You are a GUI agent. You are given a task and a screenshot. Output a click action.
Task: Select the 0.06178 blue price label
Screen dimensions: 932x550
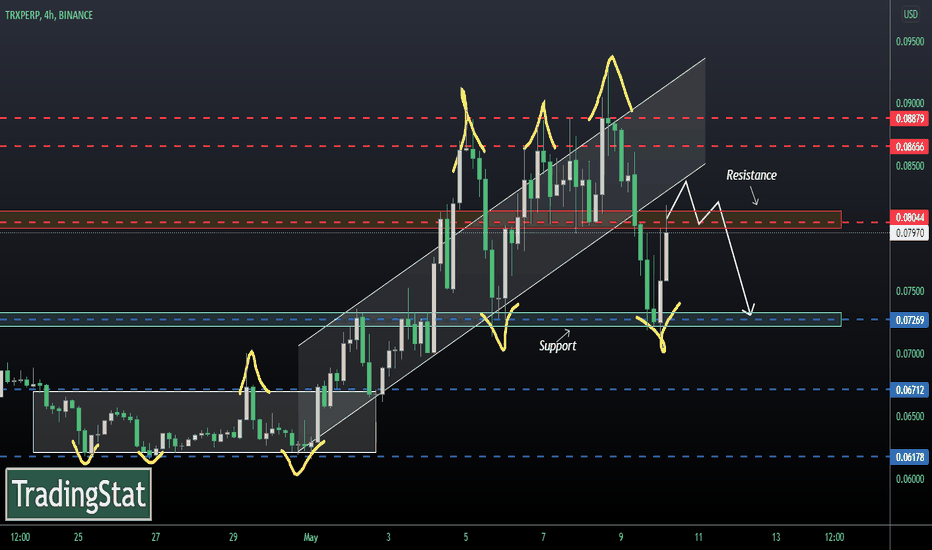pos(909,457)
